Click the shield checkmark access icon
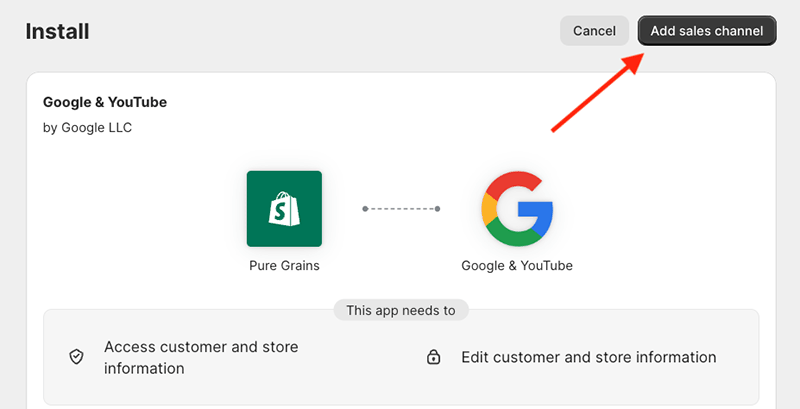Screen dimensions: 800x409 point(77,357)
